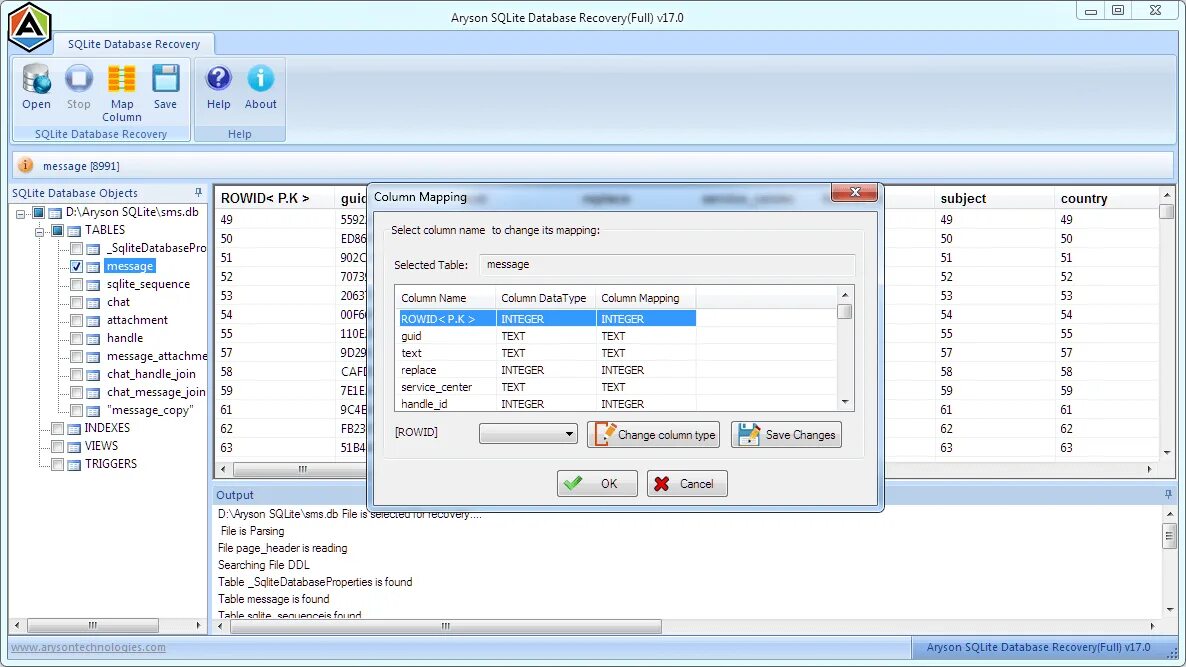
Task: Select the SQLite Database Recovery ribbon tab
Action: (x=134, y=44)
